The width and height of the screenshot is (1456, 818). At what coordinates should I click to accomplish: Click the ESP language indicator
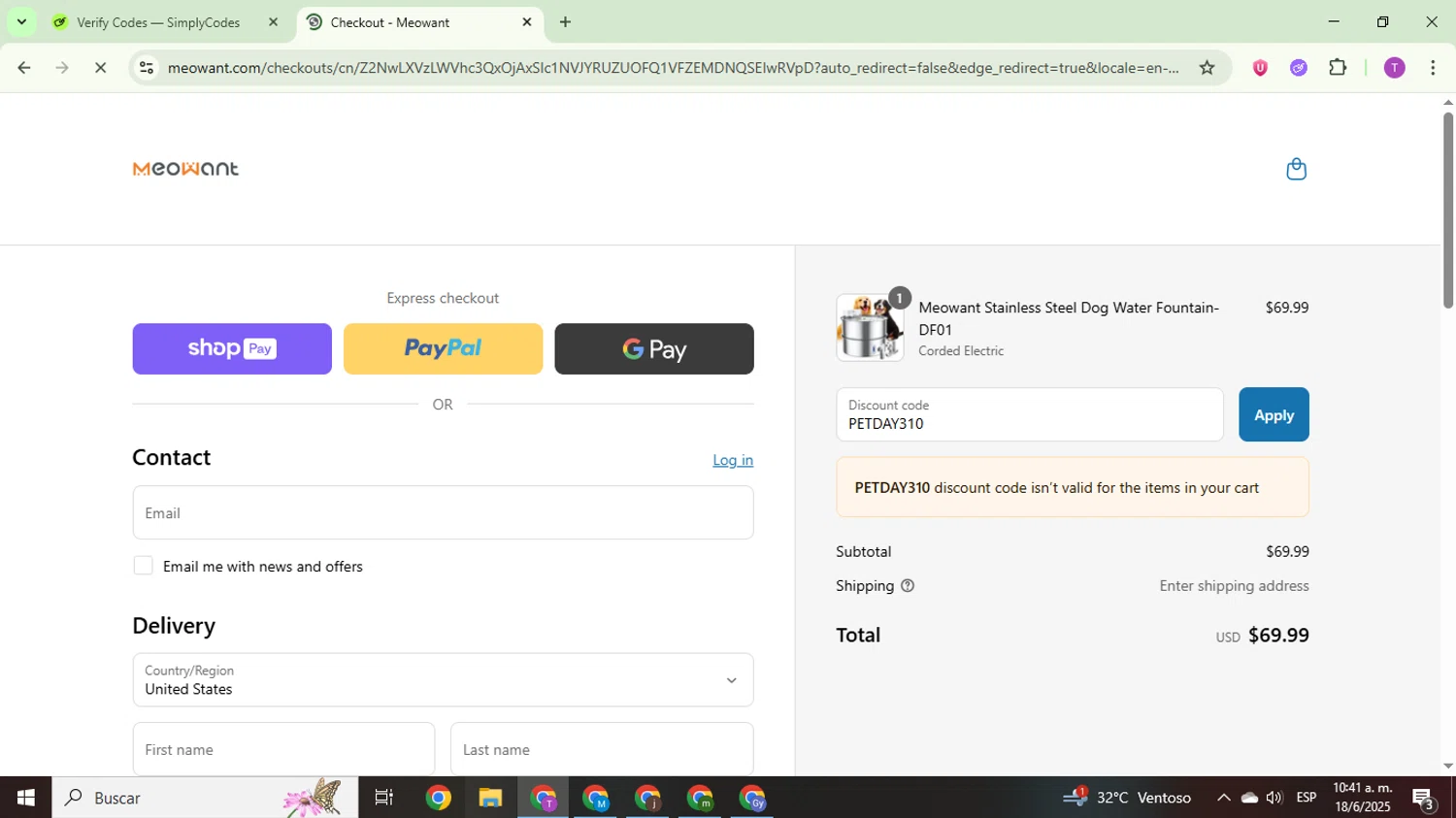pyautogui.click(x=1307, y=798)
